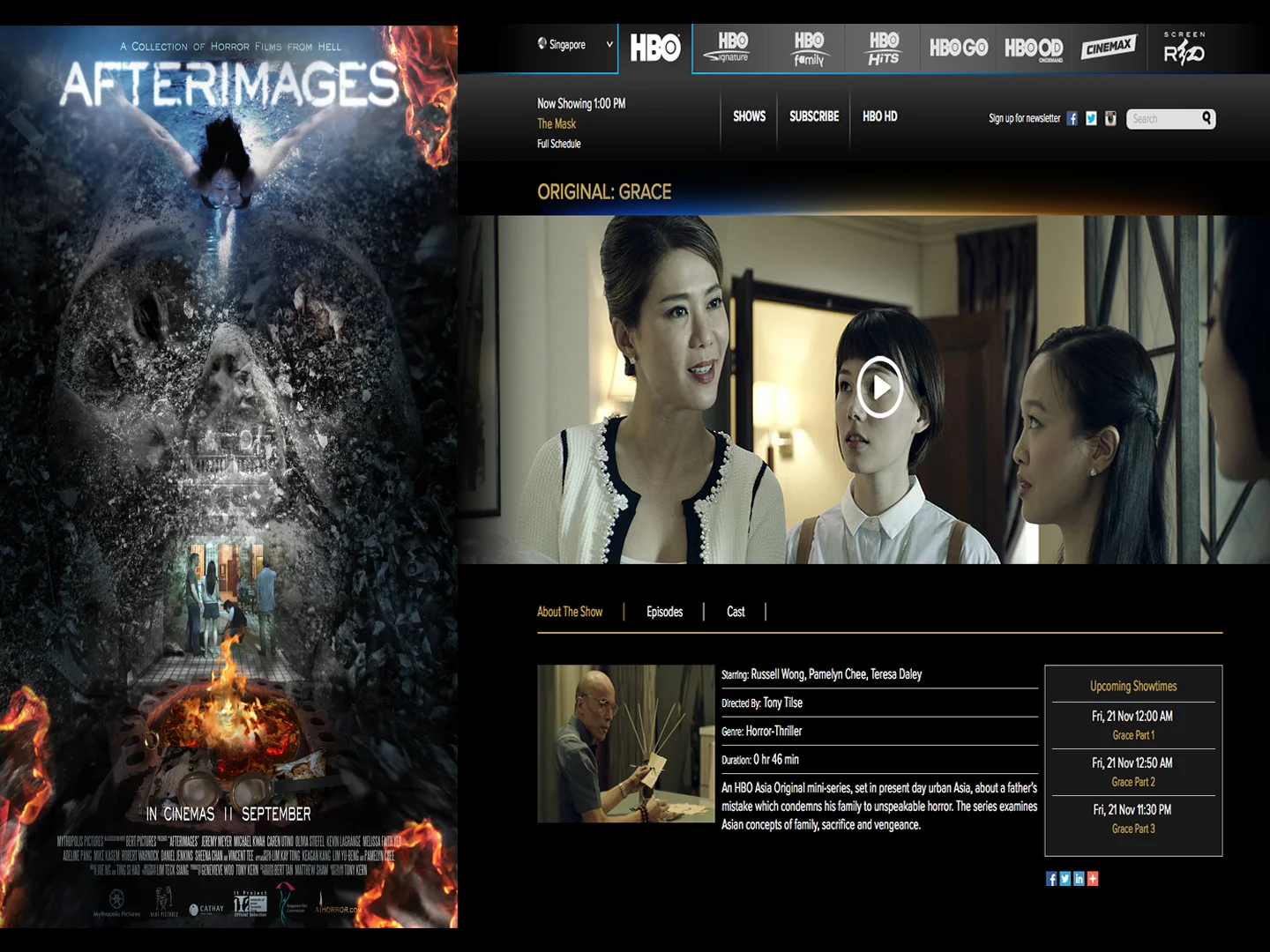Click the globe icon beside Singapore
Image resolution: width=1270 pixels, height=952 pixels.
(x=542, y=43)
